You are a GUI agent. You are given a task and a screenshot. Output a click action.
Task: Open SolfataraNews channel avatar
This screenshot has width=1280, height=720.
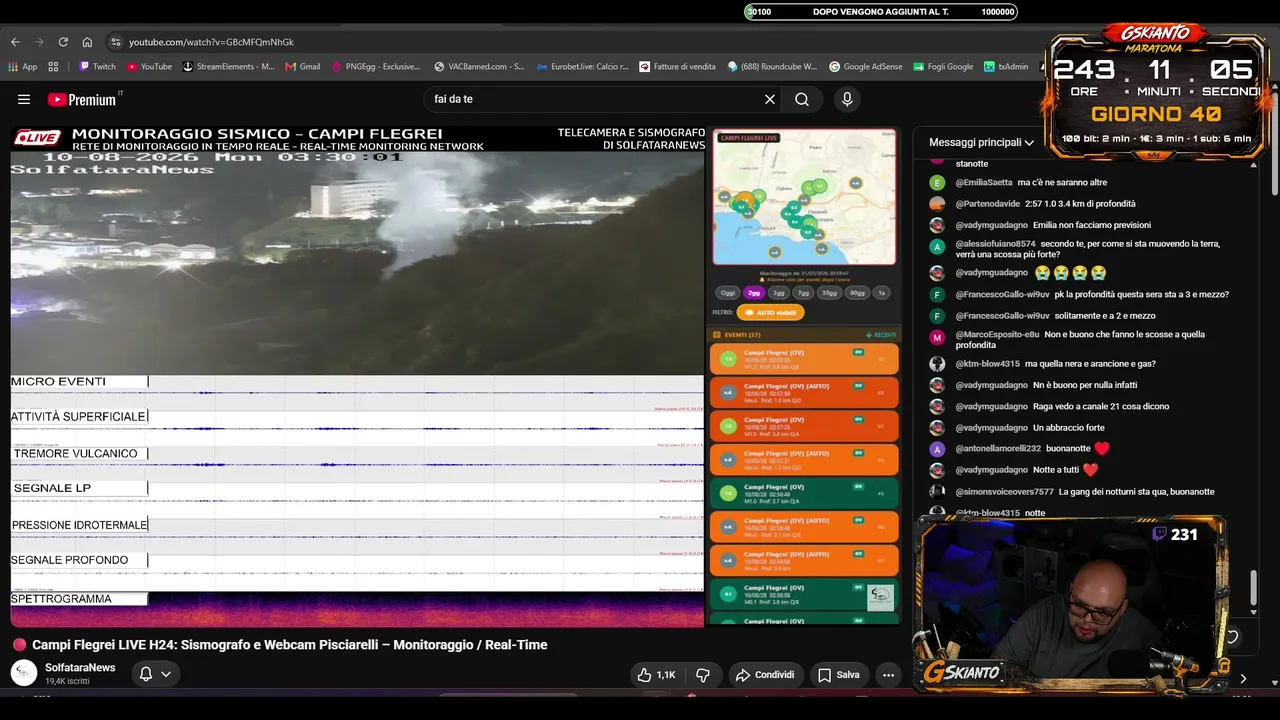point(24,673)
